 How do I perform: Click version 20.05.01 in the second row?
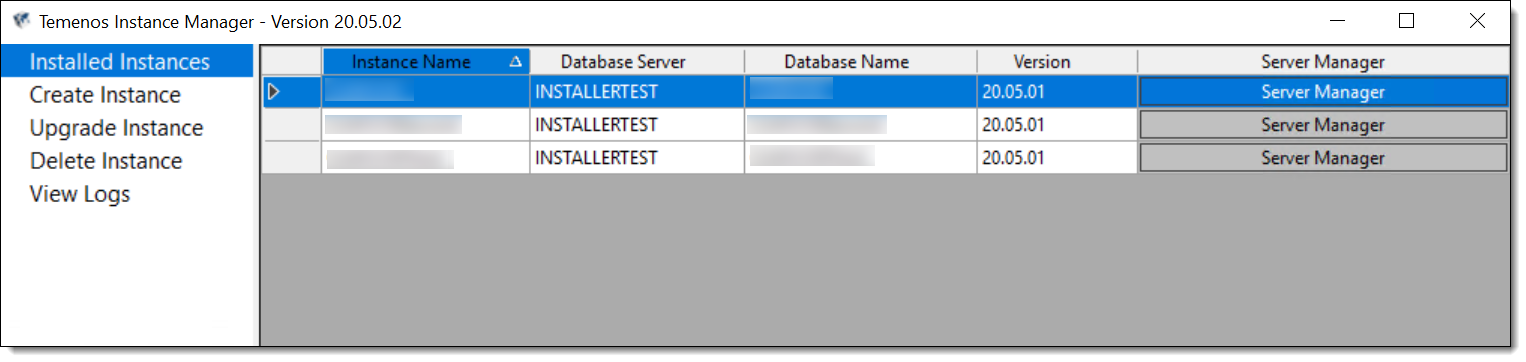pyautogui.click(x=1057, y=125)
